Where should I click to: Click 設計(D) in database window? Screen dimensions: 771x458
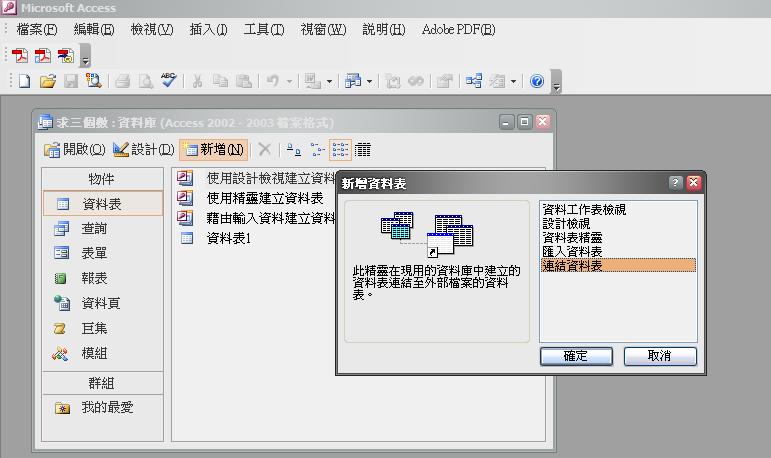(143, 149)
